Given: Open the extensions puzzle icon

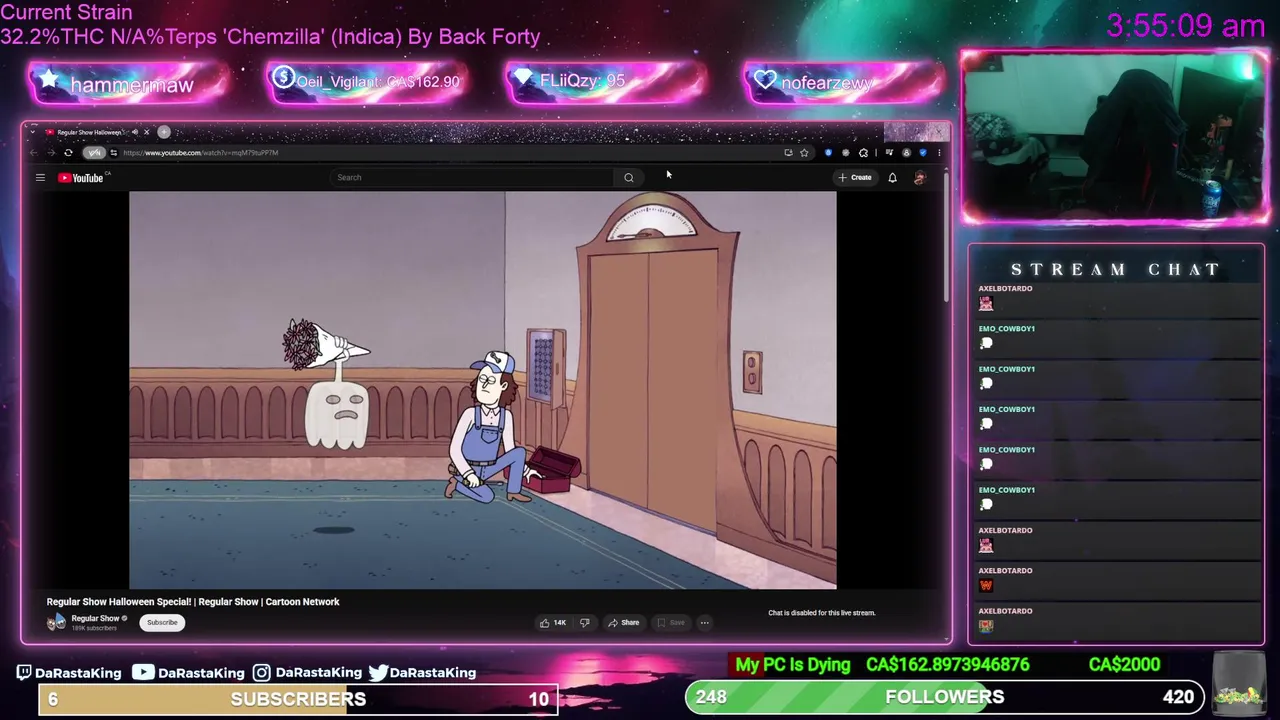Looking at the screenshot, I should pyautogui.click(x=864, y=153).
